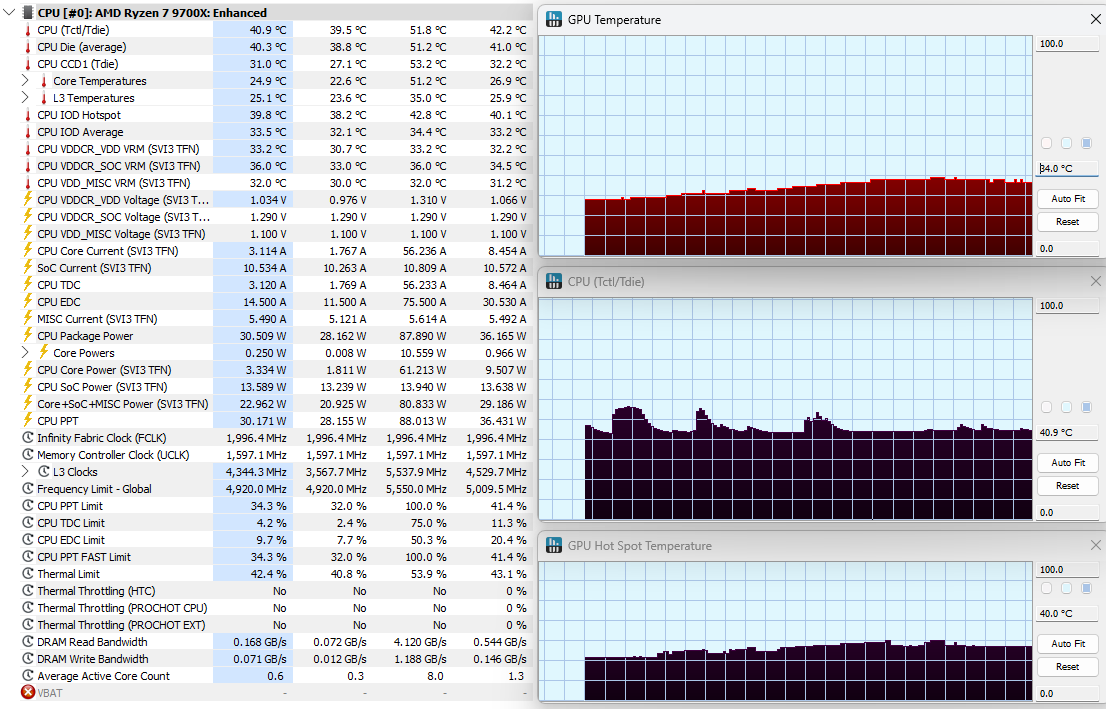Click the clock icon next to DRAM Read Bandwidth
1106x709 pixels.
28,641
